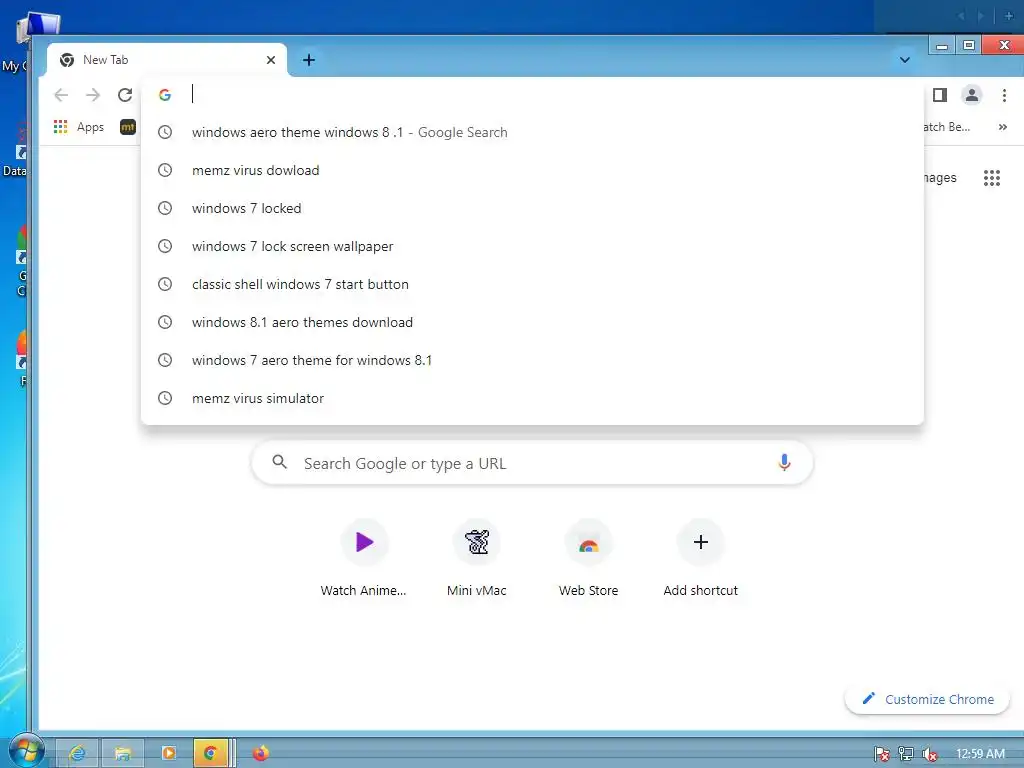Choose 'windows 7 aero theme for windows 8.1'

(532, 360)
